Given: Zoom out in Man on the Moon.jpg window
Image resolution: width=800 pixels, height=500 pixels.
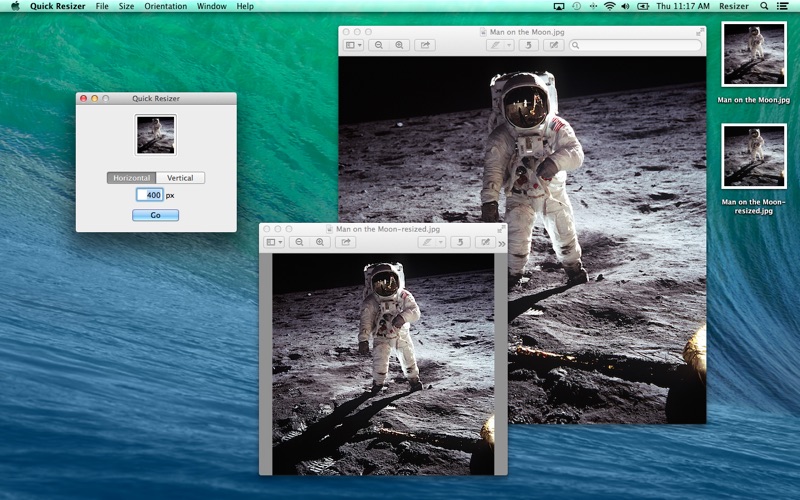Looking at the screenshot, I should 379,45.
